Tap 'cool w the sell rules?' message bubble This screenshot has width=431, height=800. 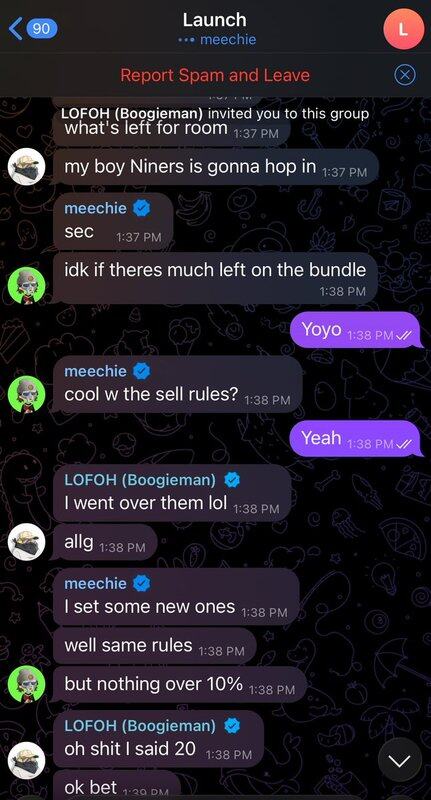tap(178, 384)
